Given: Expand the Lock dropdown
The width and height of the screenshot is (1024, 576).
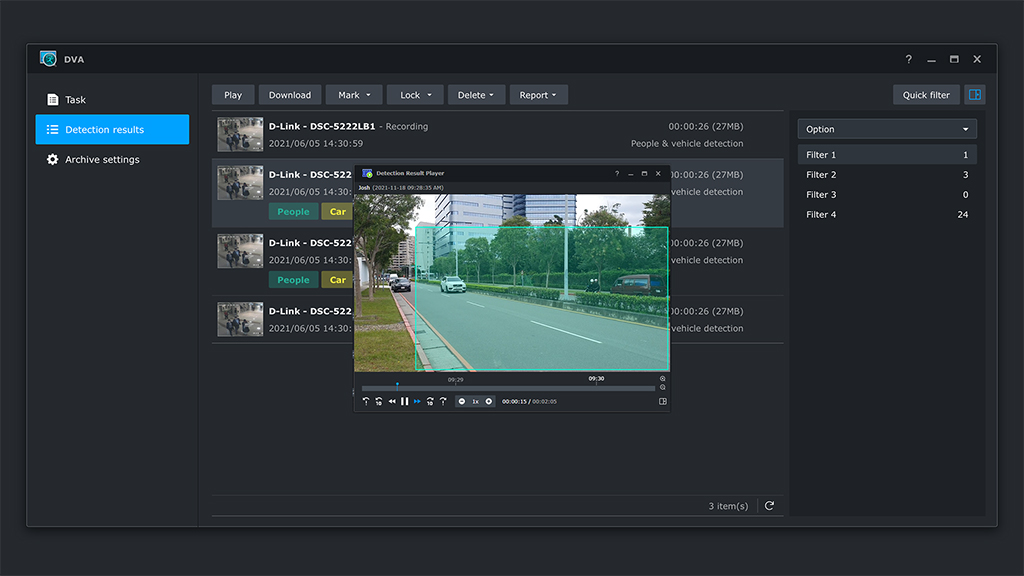Looking at the screenshot, I should [415, 95].
